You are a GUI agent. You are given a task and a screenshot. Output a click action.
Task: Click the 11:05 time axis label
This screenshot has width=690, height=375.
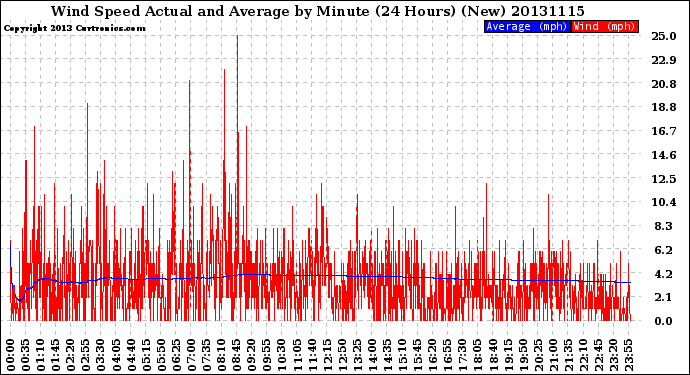point(297,355)
